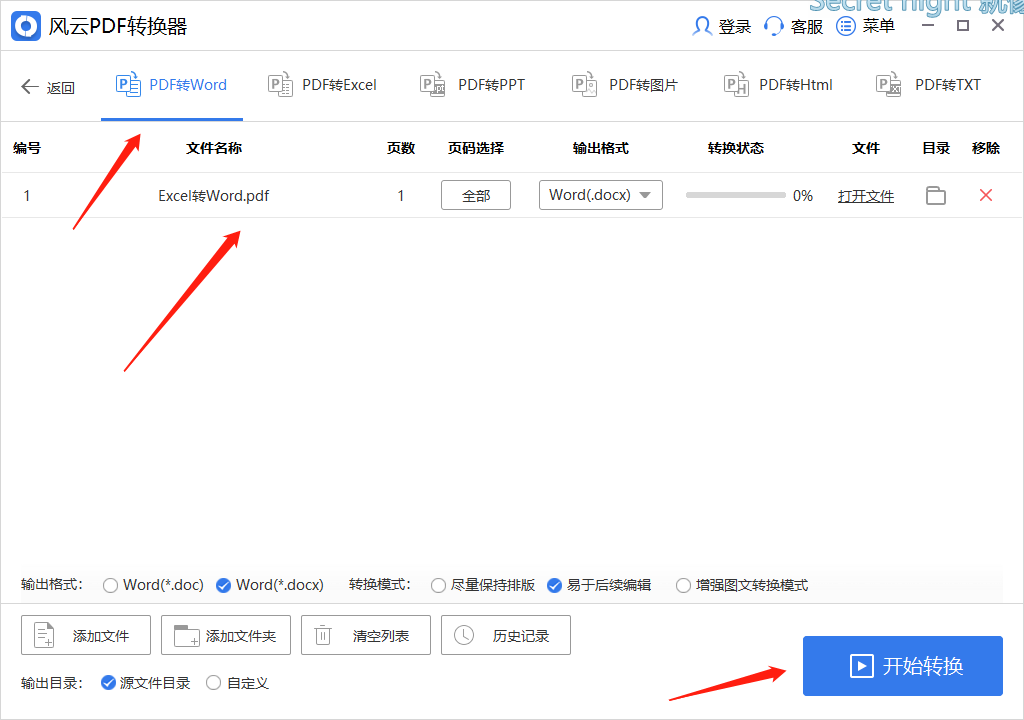Click the trash icon for 清空列表
The image size is (1024, 720).
(323, 634)
